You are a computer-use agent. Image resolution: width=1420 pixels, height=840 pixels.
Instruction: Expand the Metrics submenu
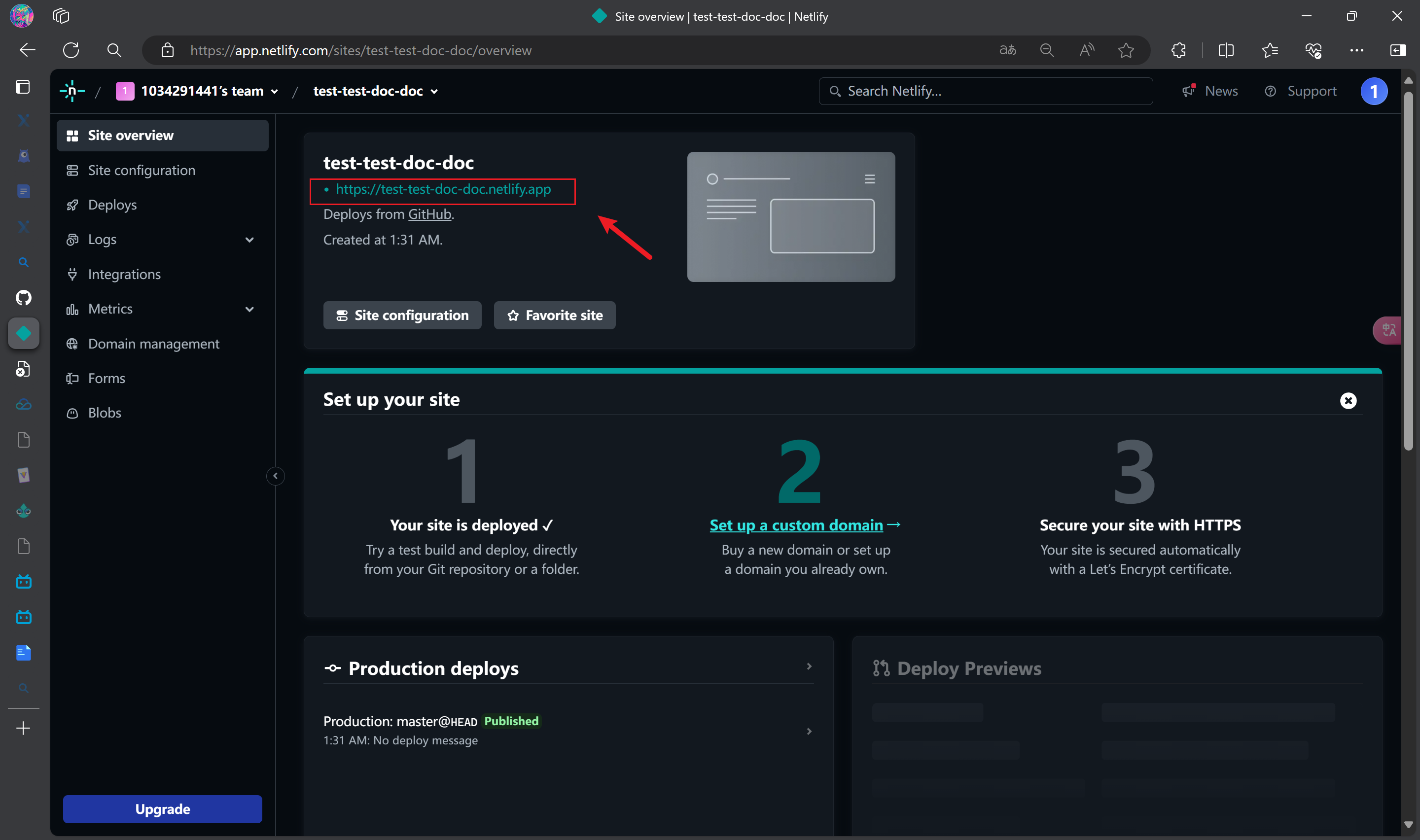click(x=249, y=309)
